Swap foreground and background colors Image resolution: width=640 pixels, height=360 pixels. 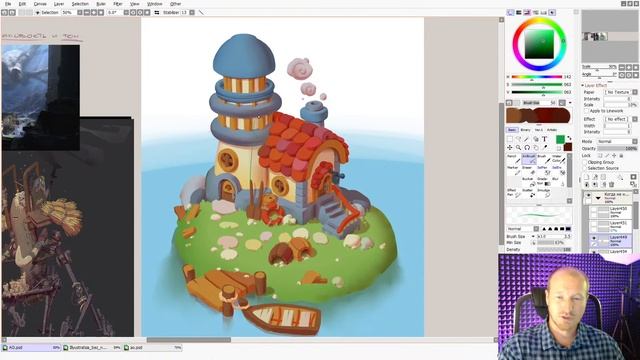(x=570, y=139)
